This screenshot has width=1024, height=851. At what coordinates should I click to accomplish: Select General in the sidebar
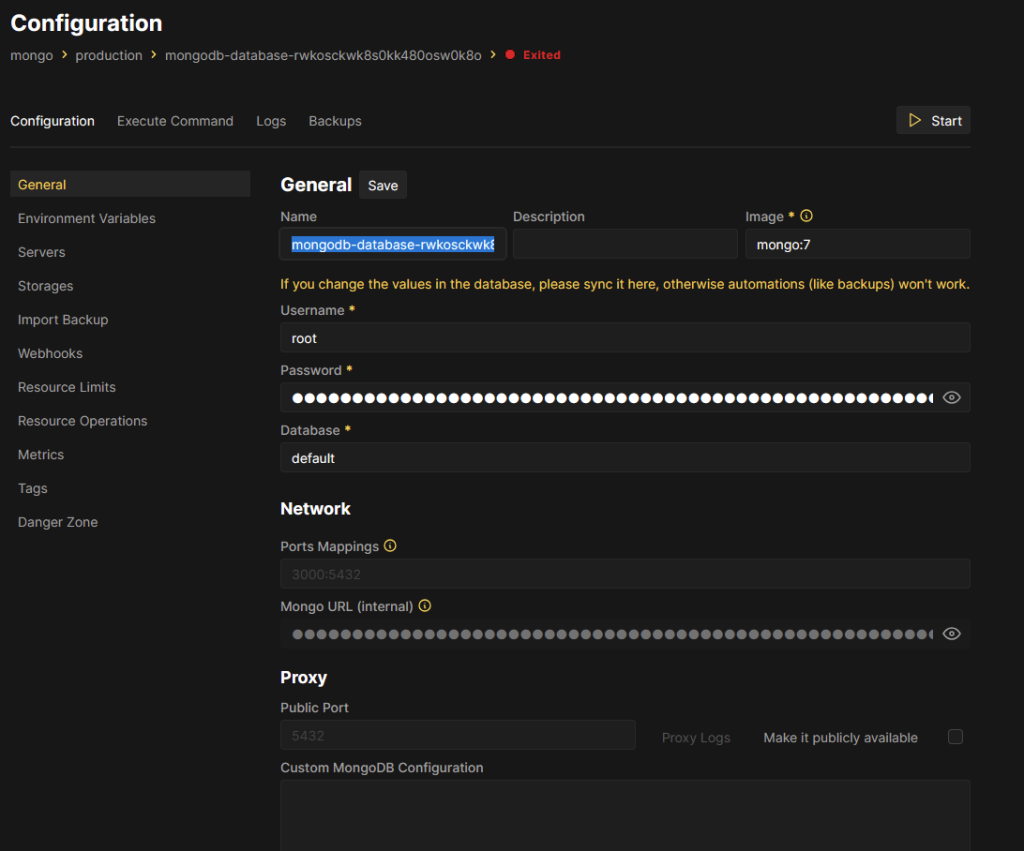[130, 184]
